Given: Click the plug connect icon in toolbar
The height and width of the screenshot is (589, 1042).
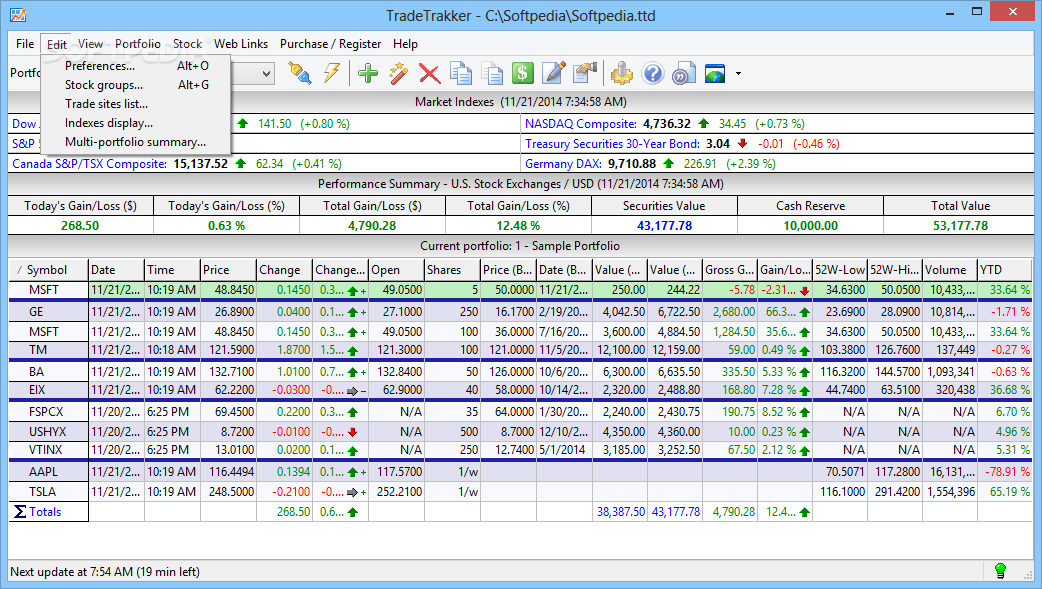Looking at the screenshot, I should 300,73.
